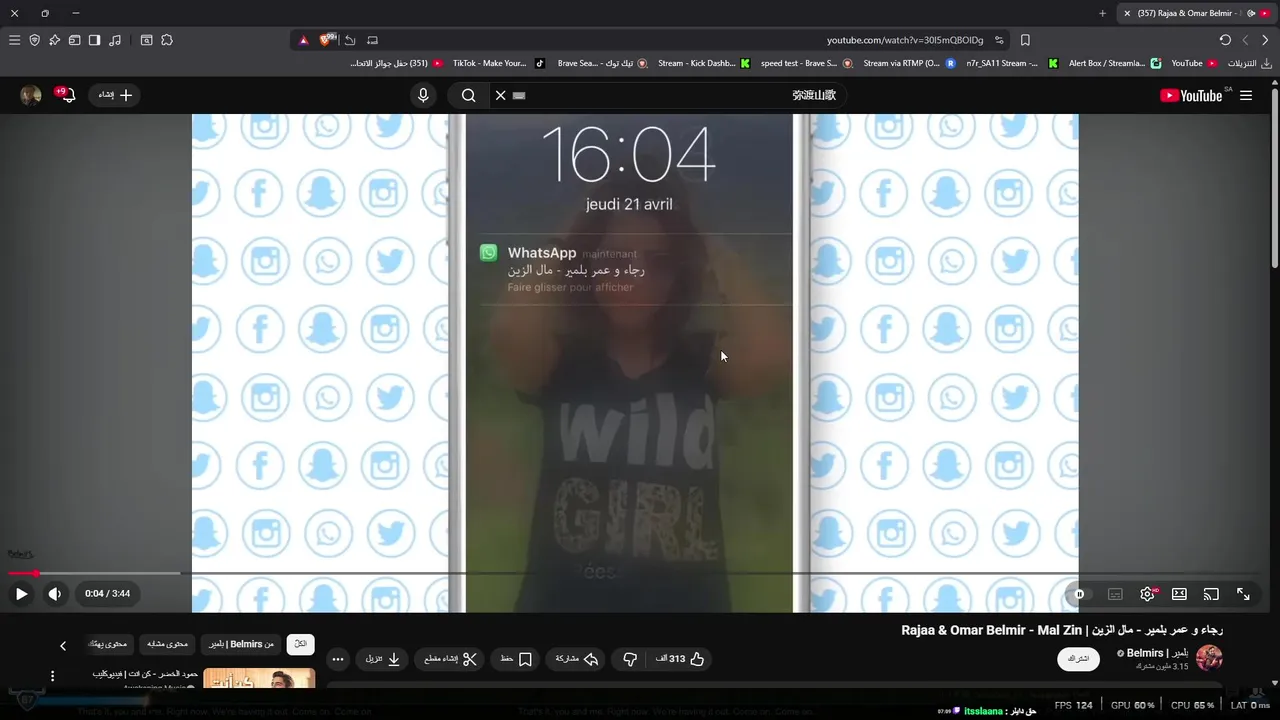Open the YouTube guide hamburger menu
This screenshot has height=720, width=1280.
coord(1246,95)
